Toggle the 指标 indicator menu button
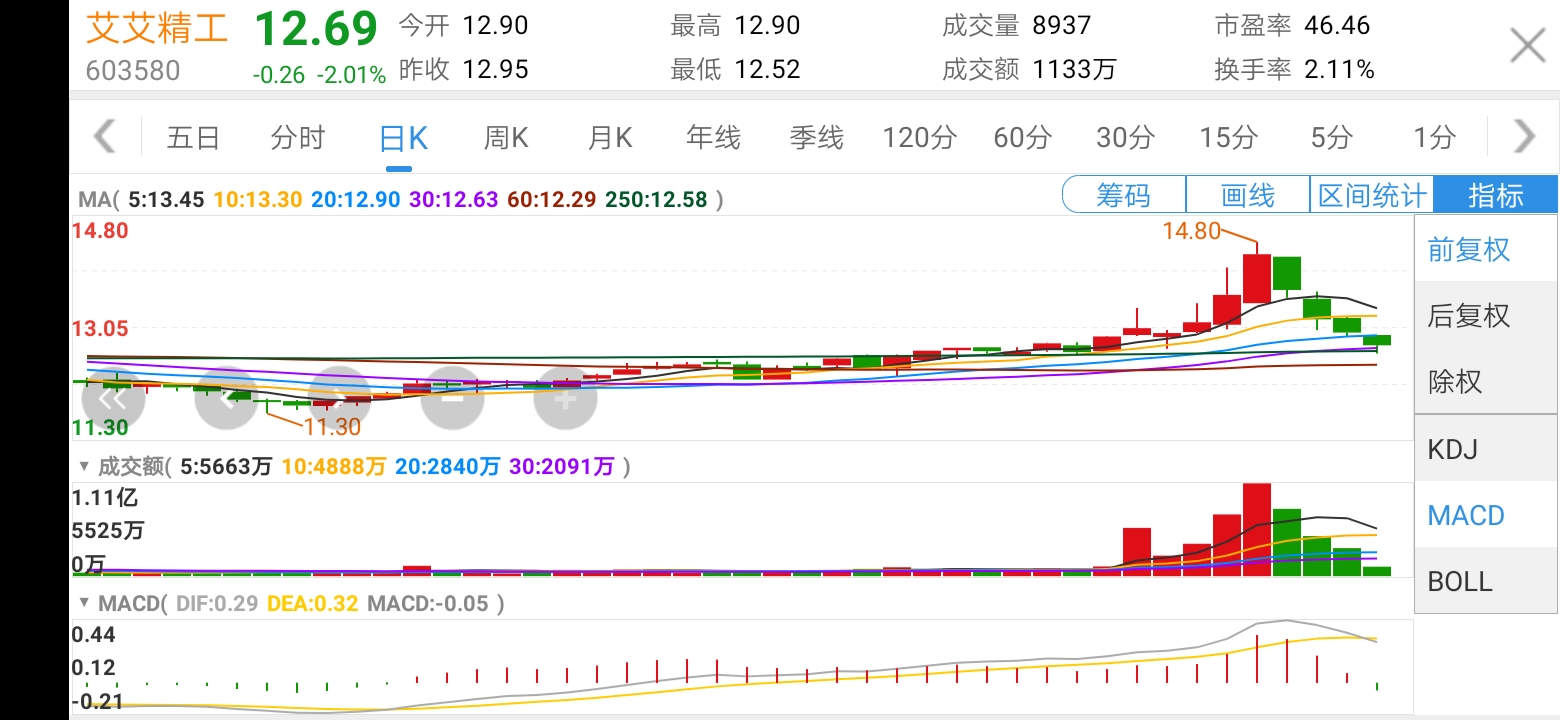Screen dimensions: 1560x720 1496,195
